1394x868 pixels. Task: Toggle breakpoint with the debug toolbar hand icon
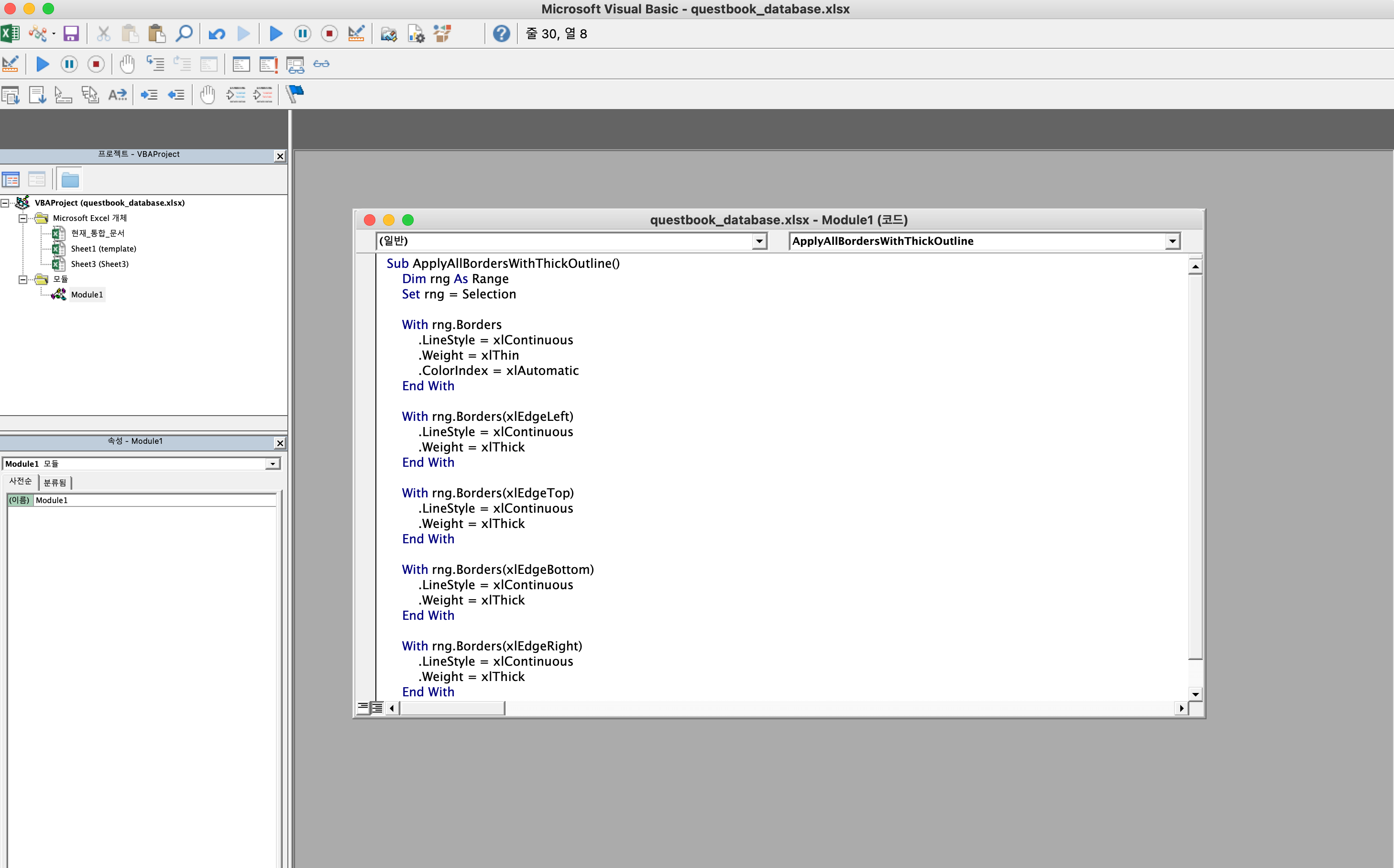point(127,64)
